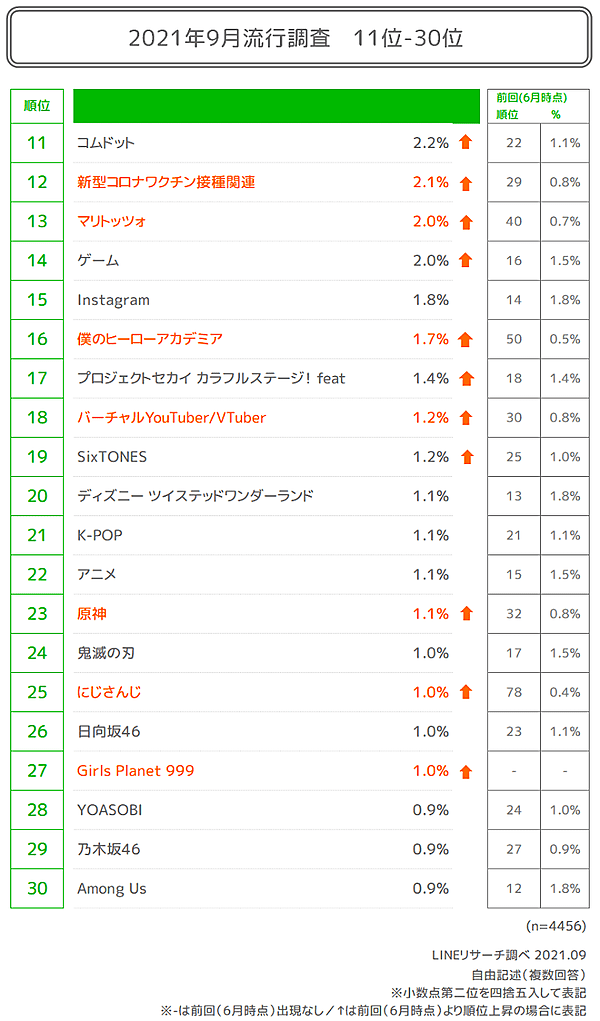
Task: Click the up arrow beside バーチャルYouTuber/VTuber
Action: pos(465,418)
